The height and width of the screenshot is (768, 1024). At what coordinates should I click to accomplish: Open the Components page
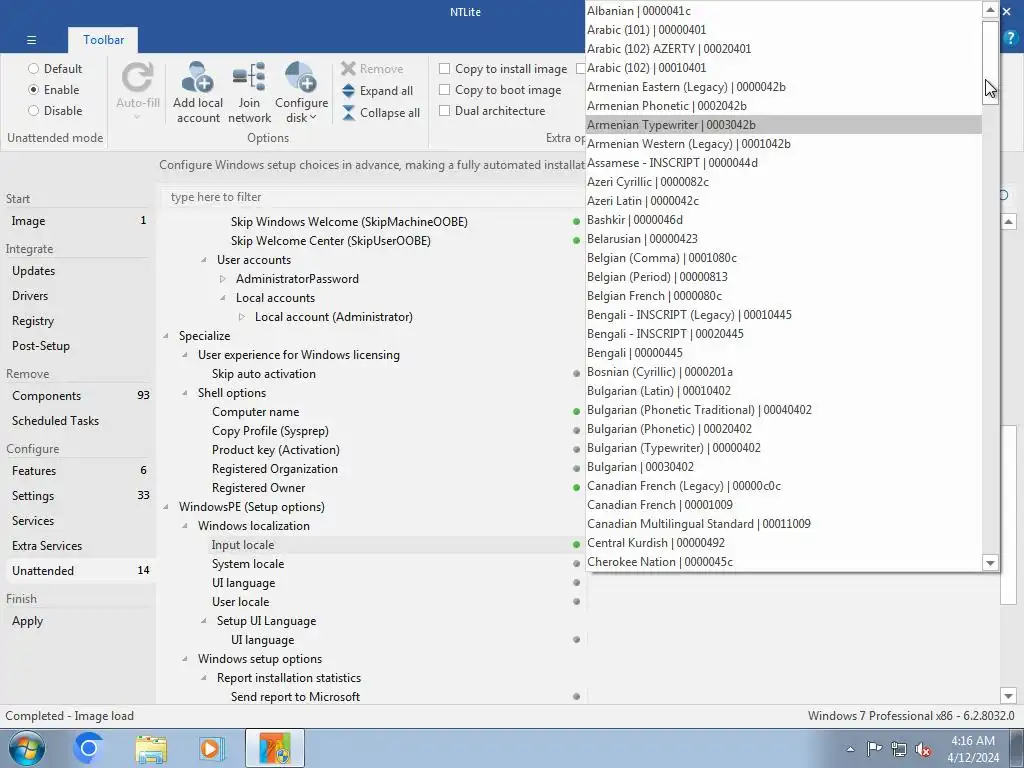78,395
